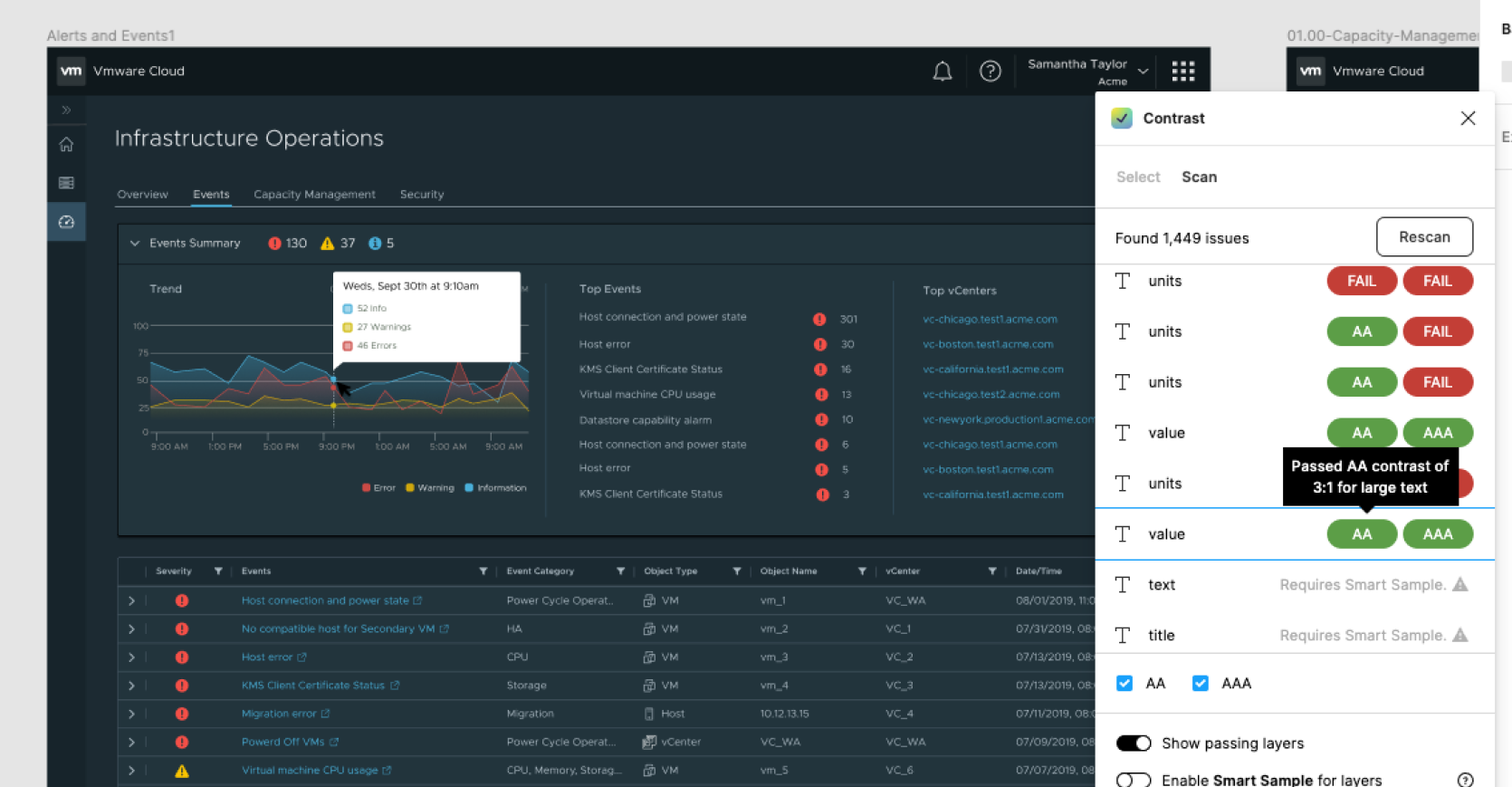The height and width of the screenshot is (787, 1512).
Task: Select the dashboard gauge sidebar icon
Action: [66, 222]
